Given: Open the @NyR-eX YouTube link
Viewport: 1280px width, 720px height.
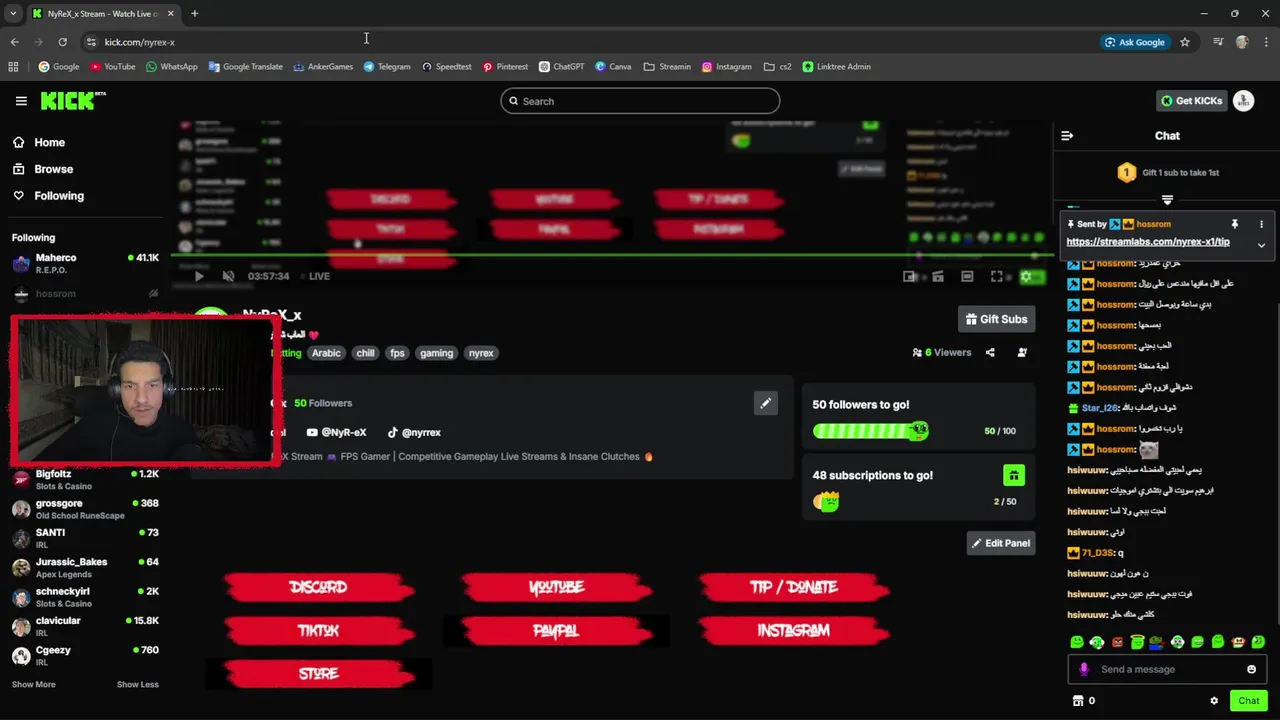Looking at the screenshot, I should coord(337,432).
